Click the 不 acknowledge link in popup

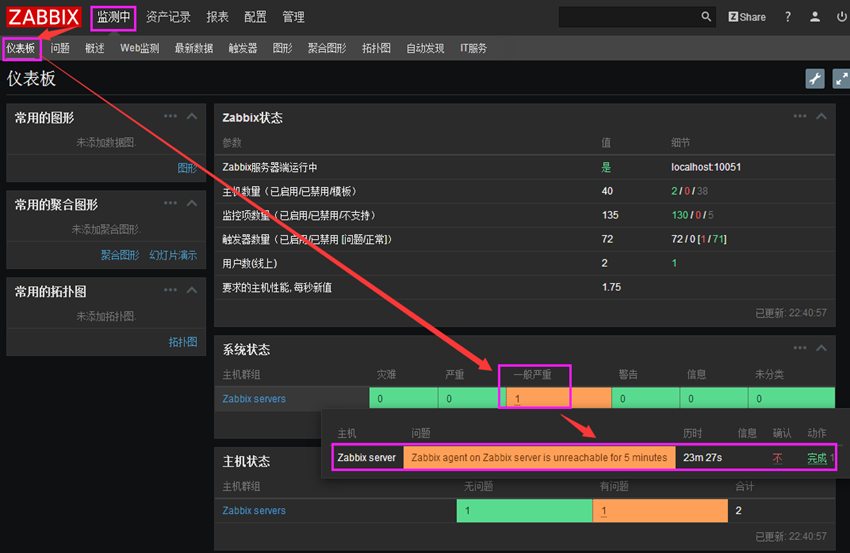(x=777, y=458)
